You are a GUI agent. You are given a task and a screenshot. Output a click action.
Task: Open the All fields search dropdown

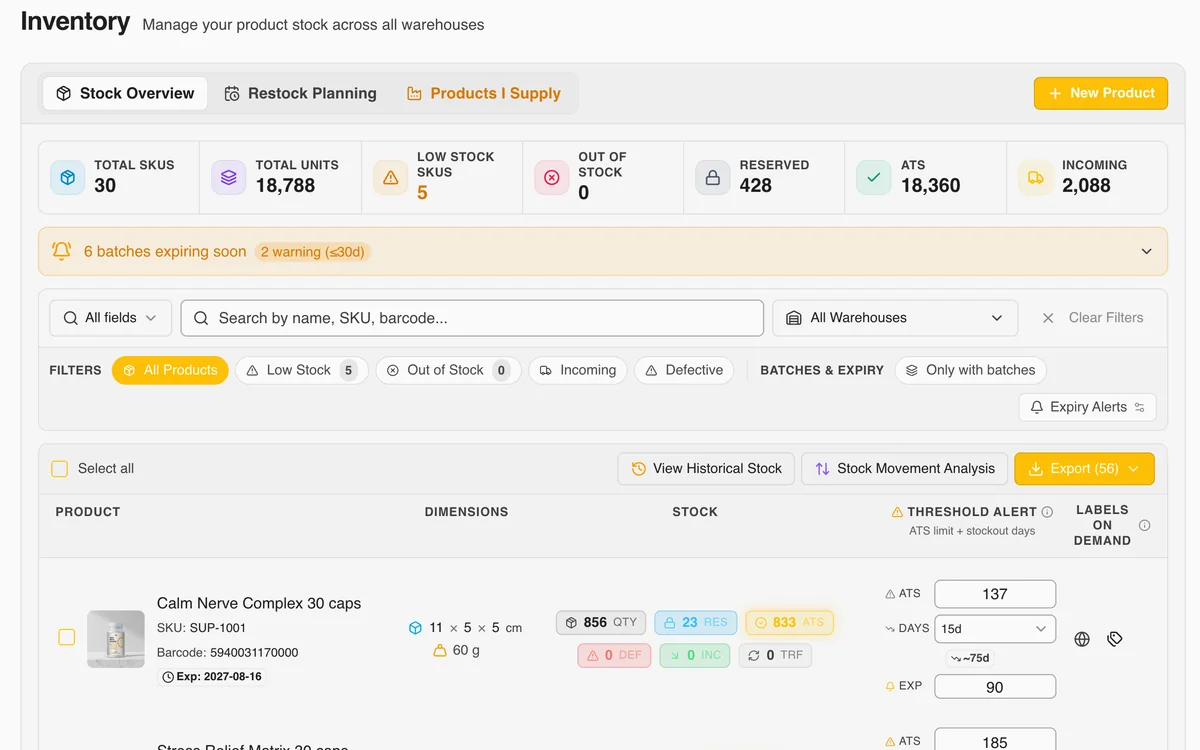pyautogui.click(x=111, y=318)
